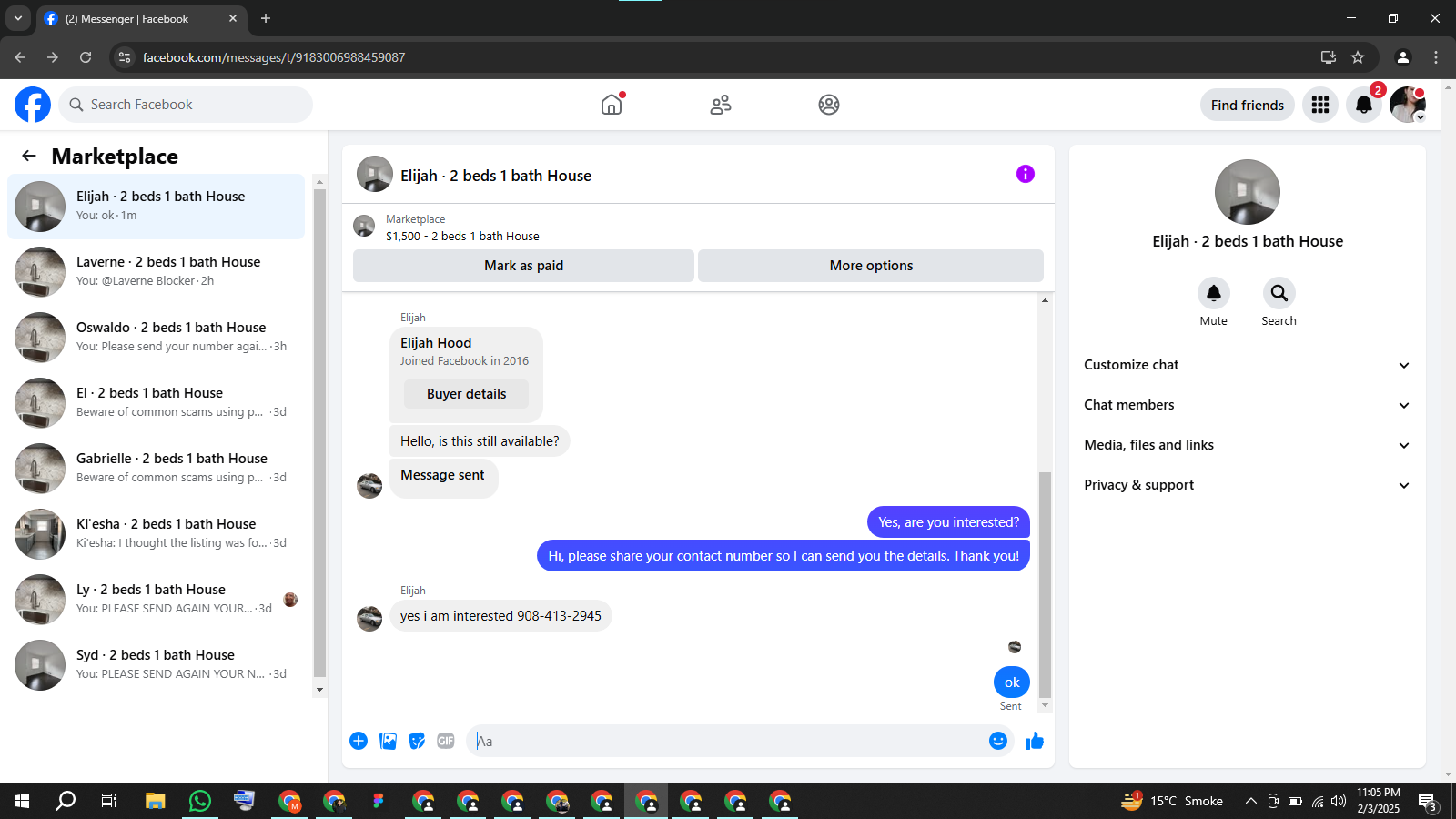Open conversation information purple icon
The width and height of the screenshot is (1456, 819).
(x=1026, y=174)
